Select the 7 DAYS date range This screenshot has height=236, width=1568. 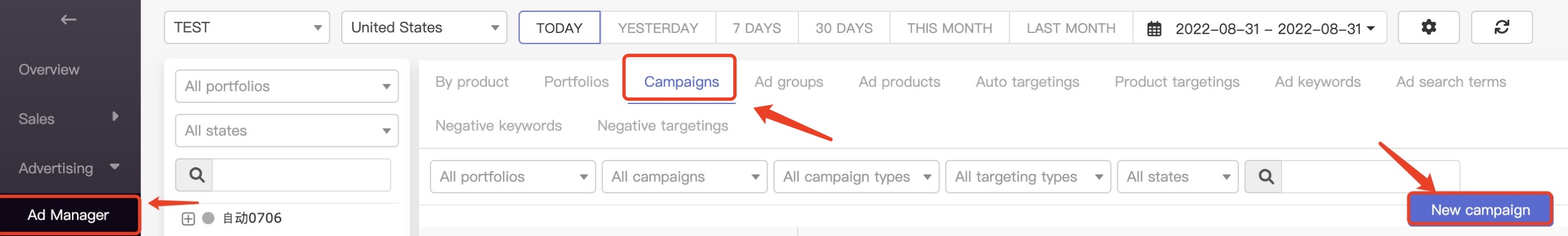[756, 28]
